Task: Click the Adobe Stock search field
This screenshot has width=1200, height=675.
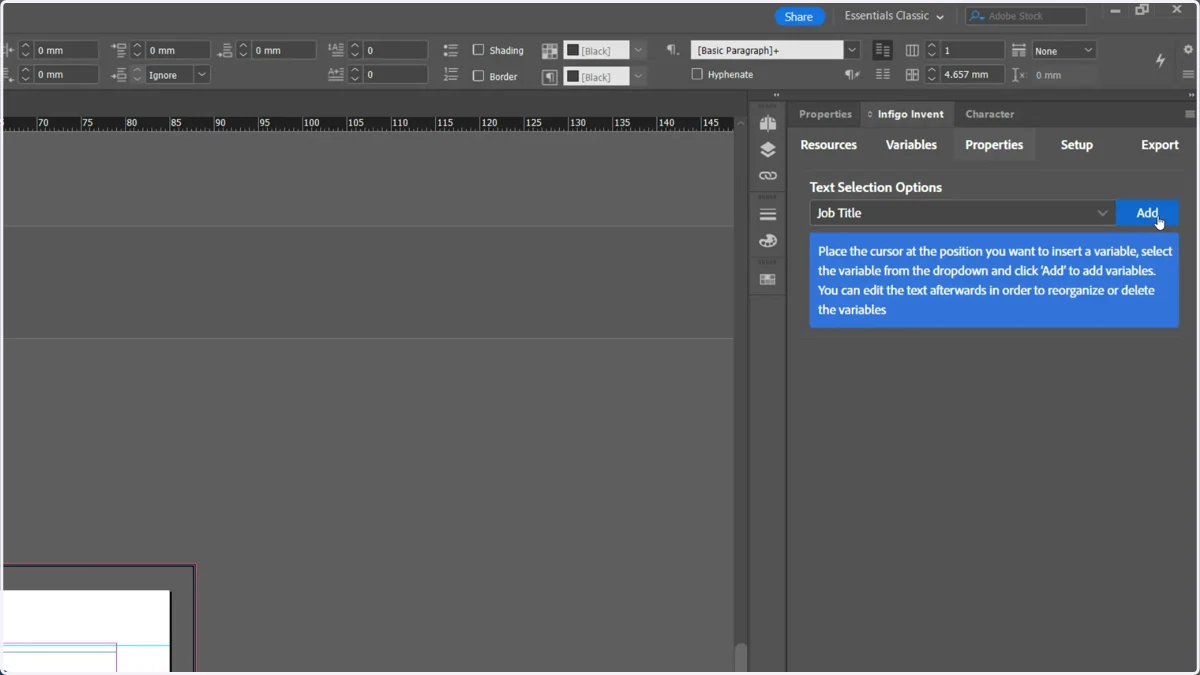Action: [x=1026, y=16]
